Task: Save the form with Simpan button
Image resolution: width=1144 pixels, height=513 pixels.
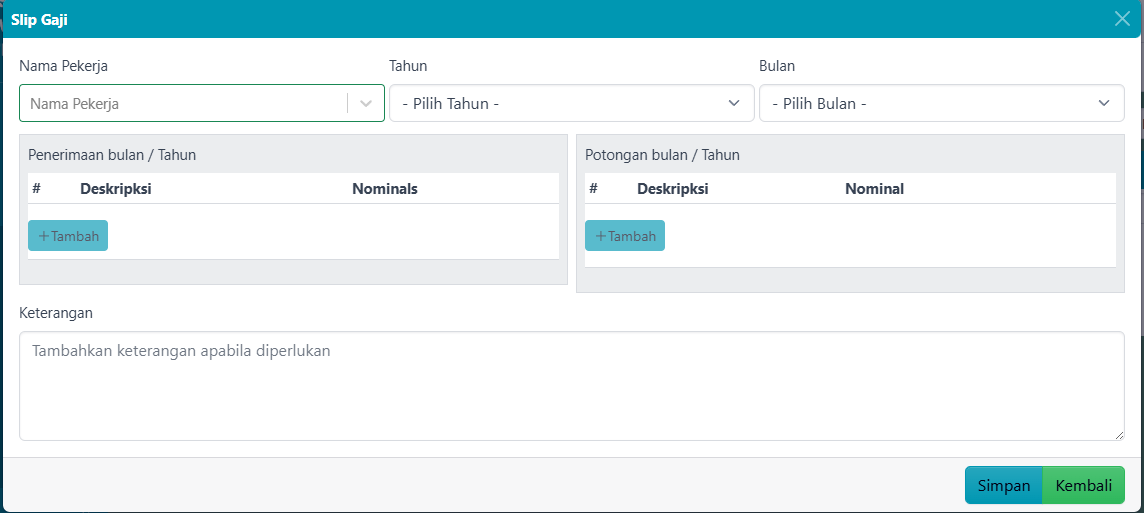Action: [x=1003, y=485]
